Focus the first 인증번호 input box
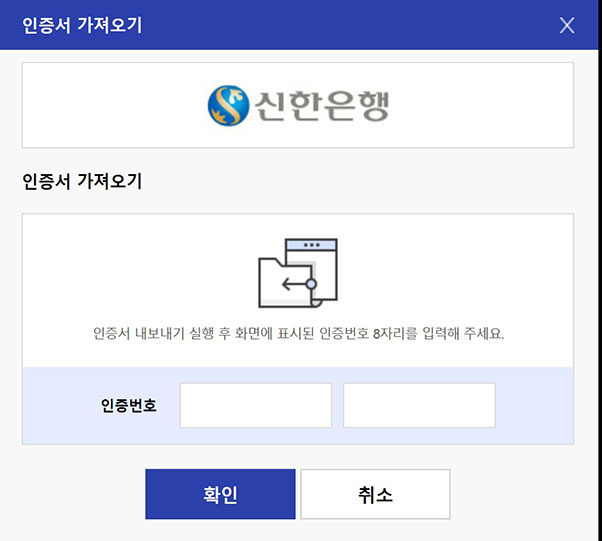The width and height of the screenshot is (602, 541). coord(256,405)
